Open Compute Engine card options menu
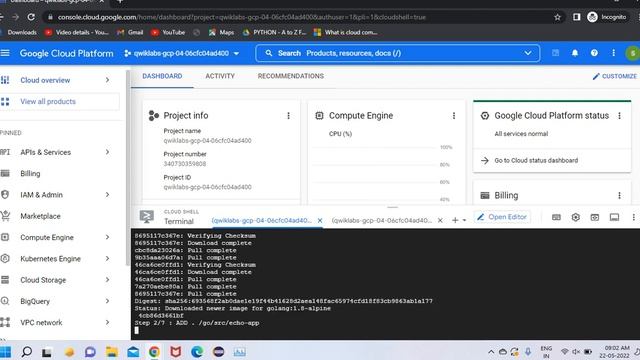 point(454,116)
